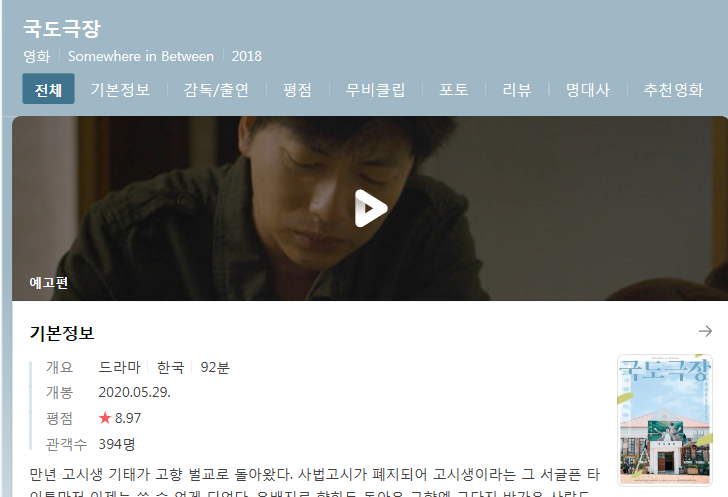Open the 리뷰 tab
The width and height of the screenshot is (728, 497).
point(517,89)
